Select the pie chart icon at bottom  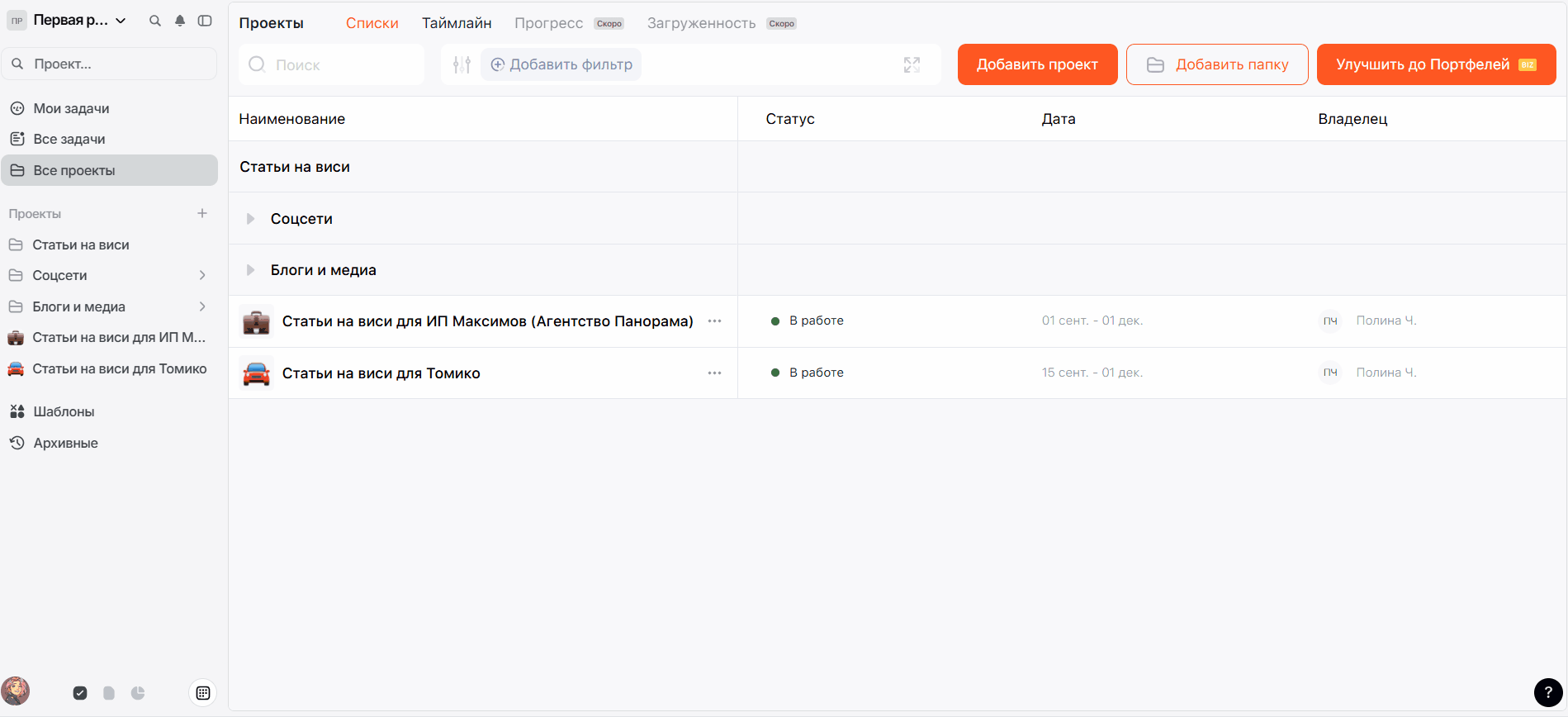point(138,693)
